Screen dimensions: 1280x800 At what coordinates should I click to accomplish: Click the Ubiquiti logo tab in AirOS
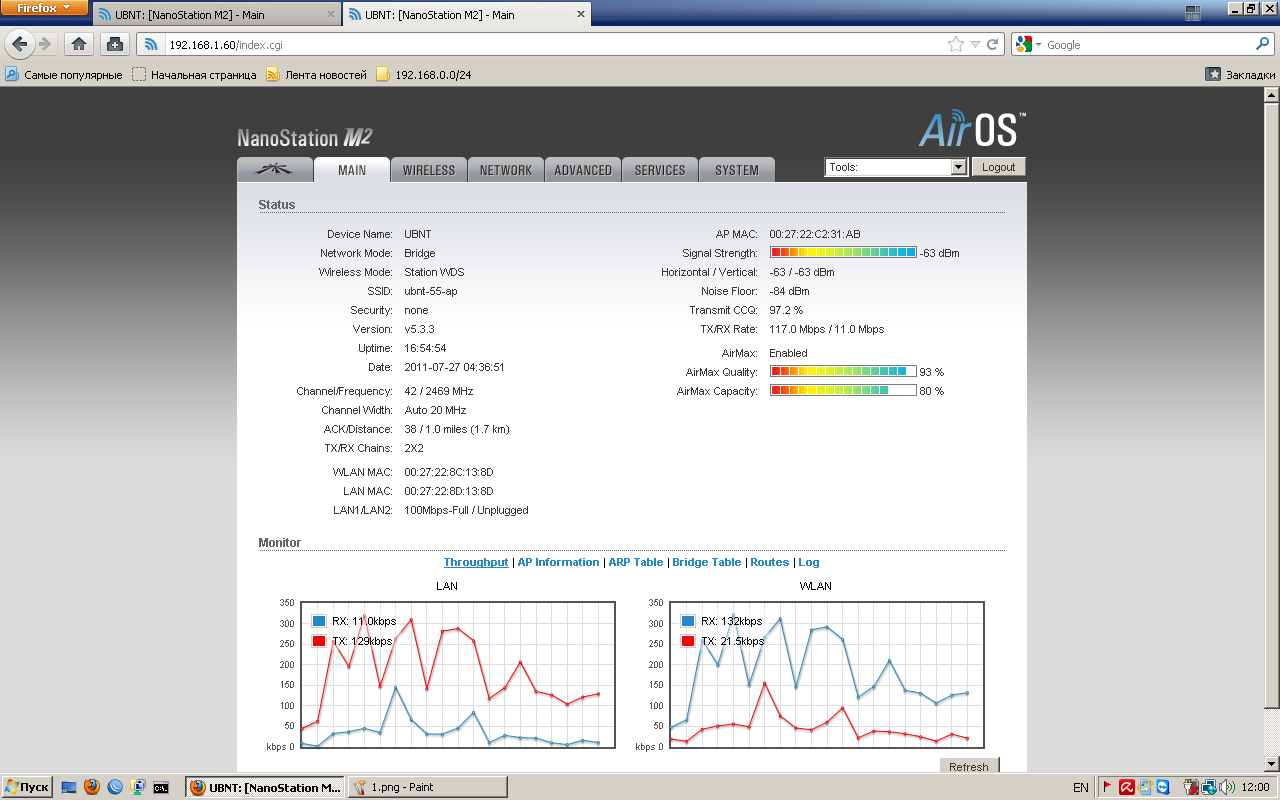274,170
